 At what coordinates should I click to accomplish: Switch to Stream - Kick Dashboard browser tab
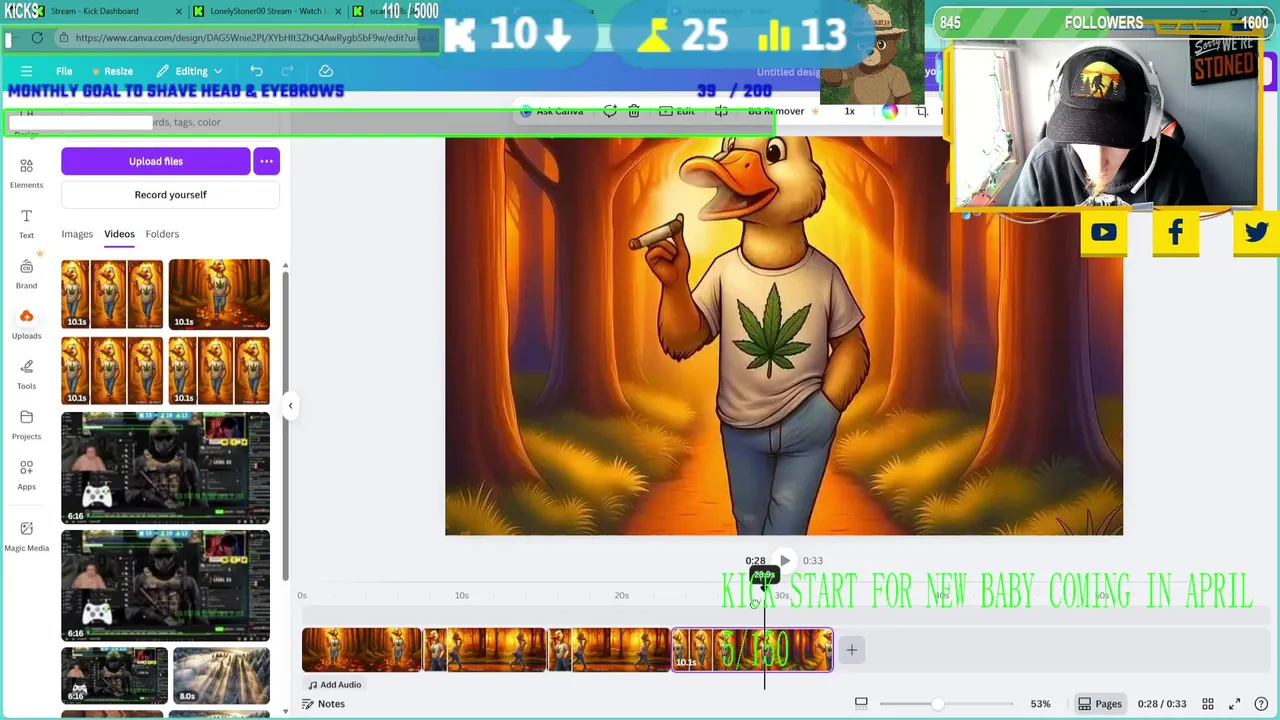click(x=95, y=11)
